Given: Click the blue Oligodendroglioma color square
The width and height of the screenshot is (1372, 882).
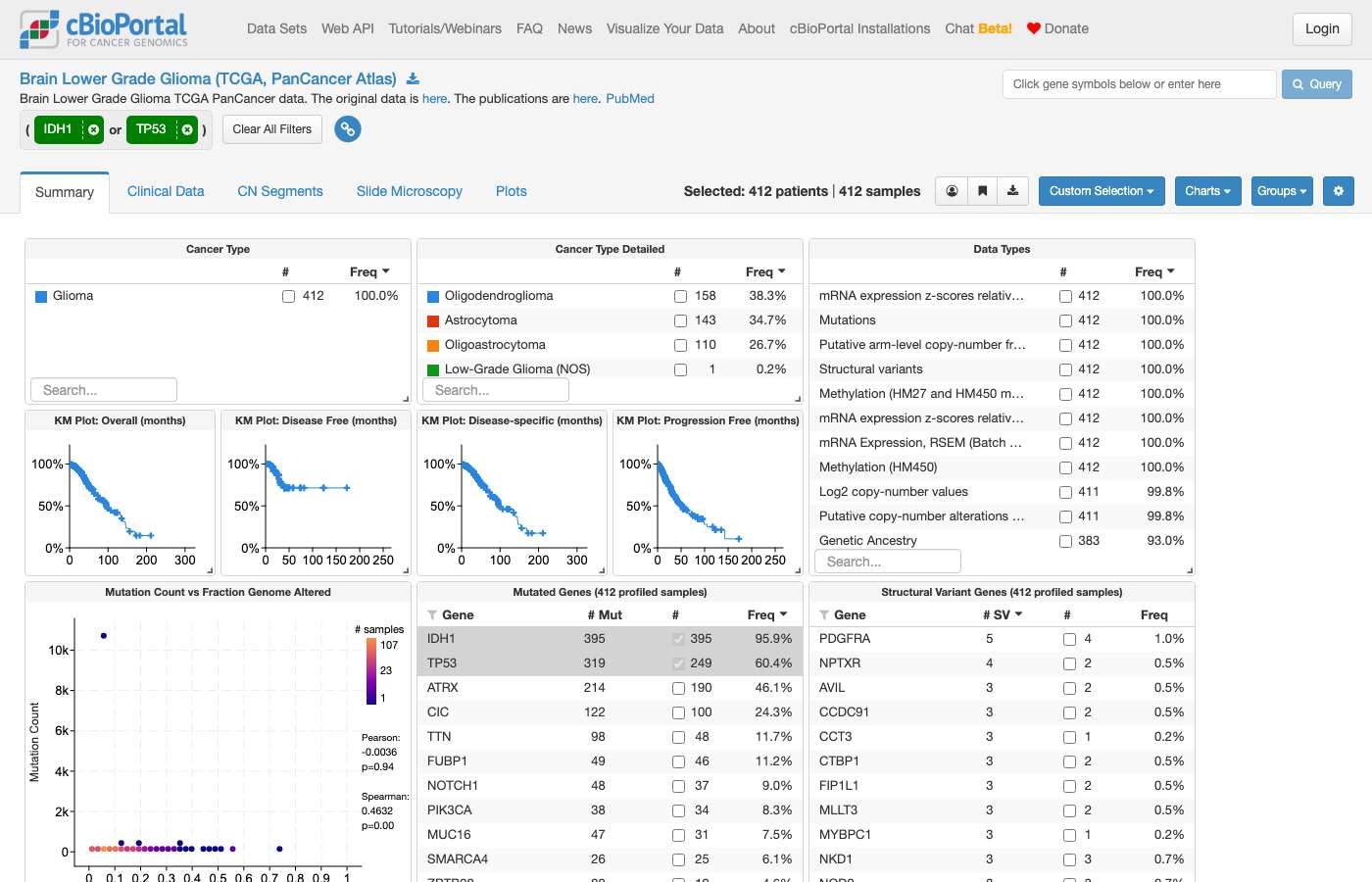Looking at the screenshot, I should pos(433,296).
